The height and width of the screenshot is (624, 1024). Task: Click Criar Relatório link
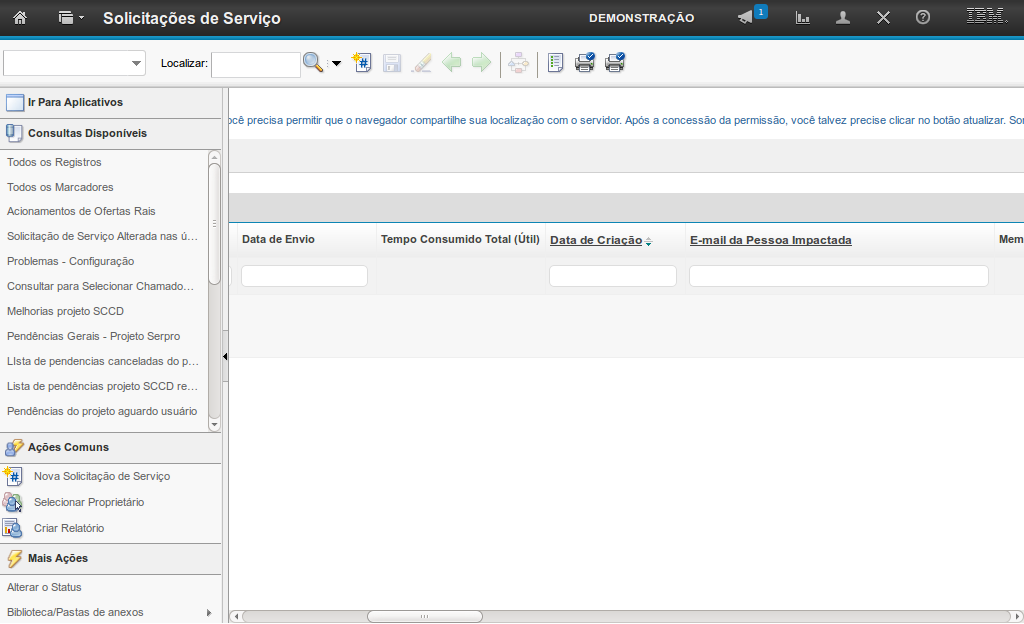(68, 528)
